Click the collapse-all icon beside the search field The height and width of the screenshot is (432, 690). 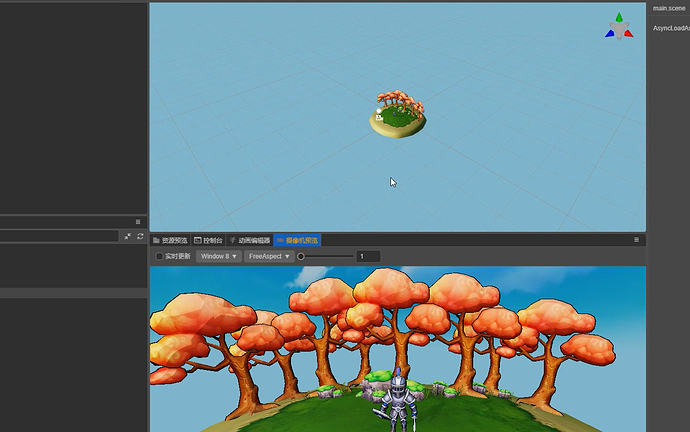128,236
